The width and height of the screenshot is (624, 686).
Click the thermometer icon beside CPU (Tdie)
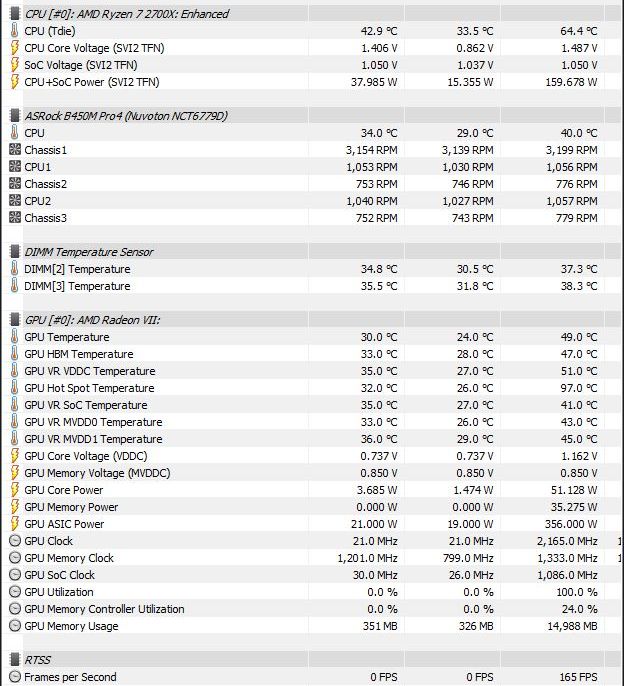coord(14,31)
